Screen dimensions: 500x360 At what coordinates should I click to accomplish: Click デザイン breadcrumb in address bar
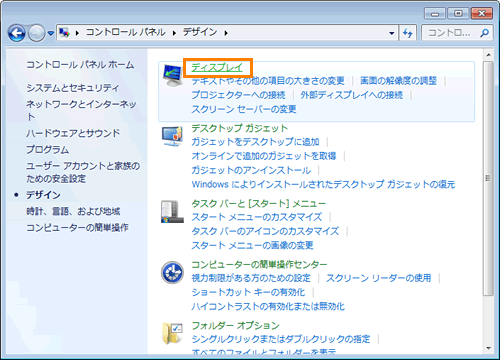(200, 32)
